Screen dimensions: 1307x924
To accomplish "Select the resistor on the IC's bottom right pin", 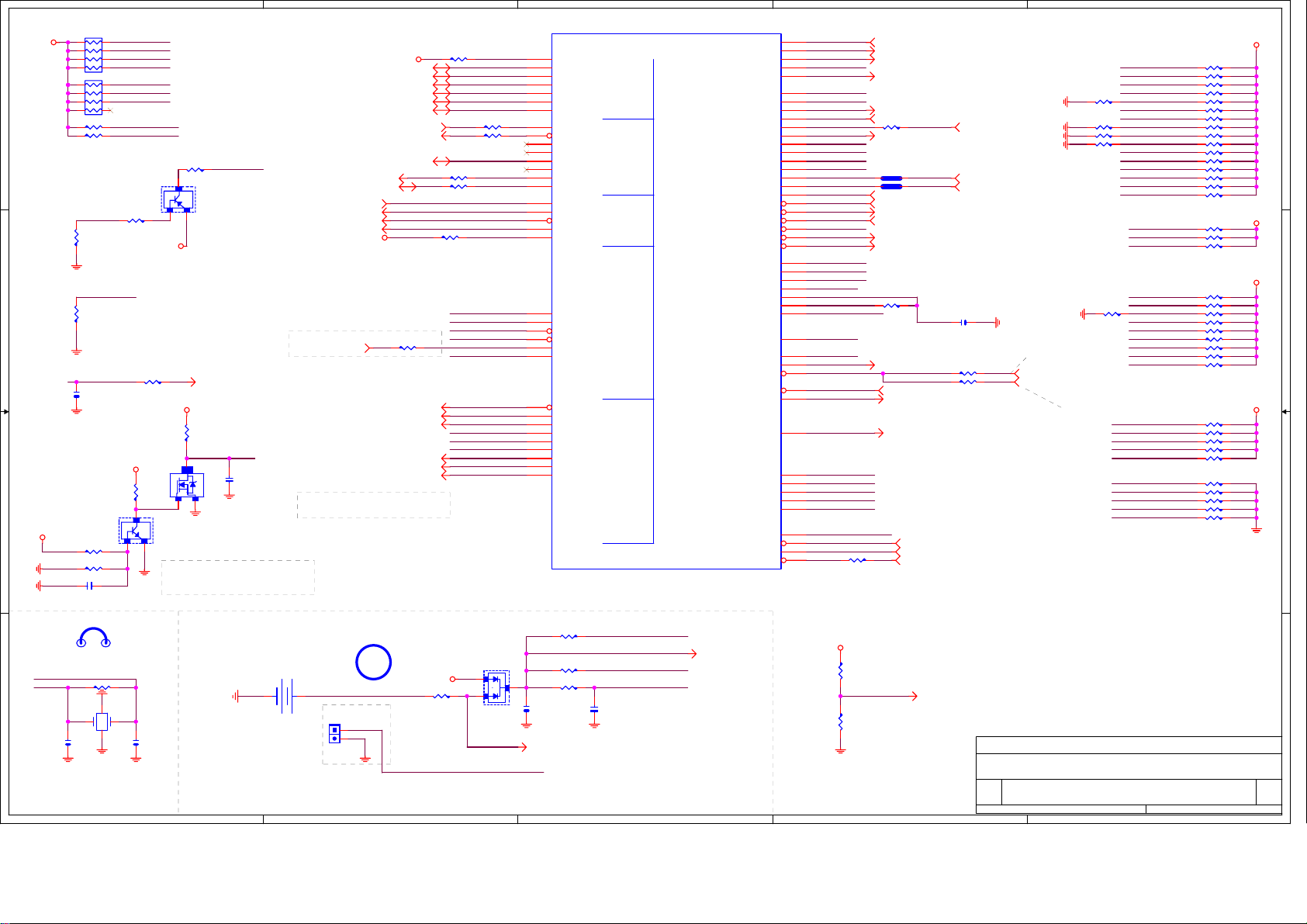I will [857, 560].
